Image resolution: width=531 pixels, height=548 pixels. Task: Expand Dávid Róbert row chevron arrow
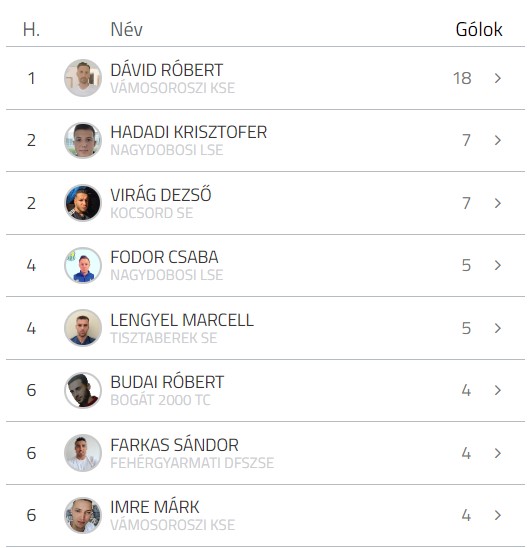tap(498, 78)
